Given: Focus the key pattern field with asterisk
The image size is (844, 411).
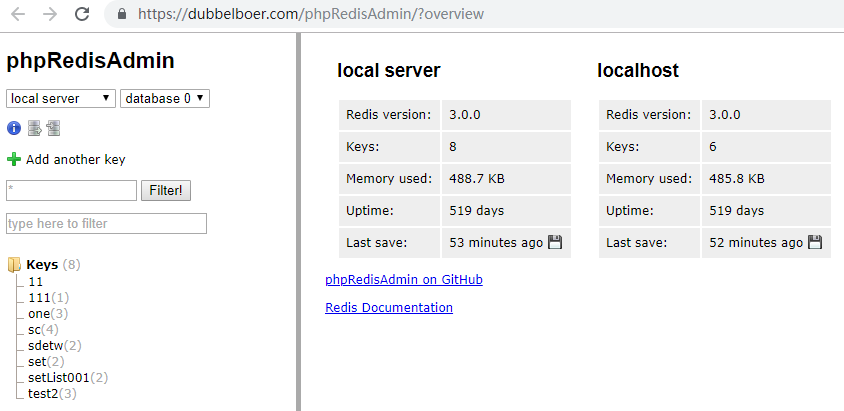Looking at the screenshot, I should tap(71, 190).
